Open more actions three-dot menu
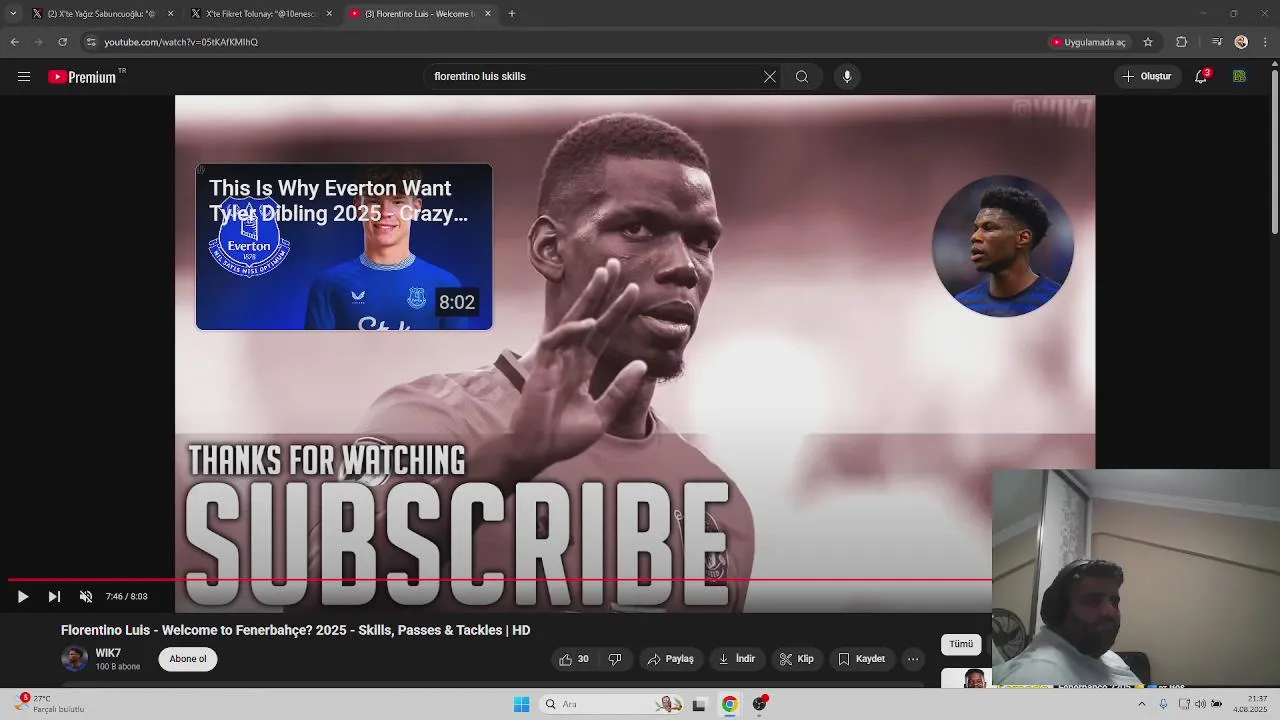The width and height of the screenshot is (1280, 720). pyautogui.click(x=913, y=659)
